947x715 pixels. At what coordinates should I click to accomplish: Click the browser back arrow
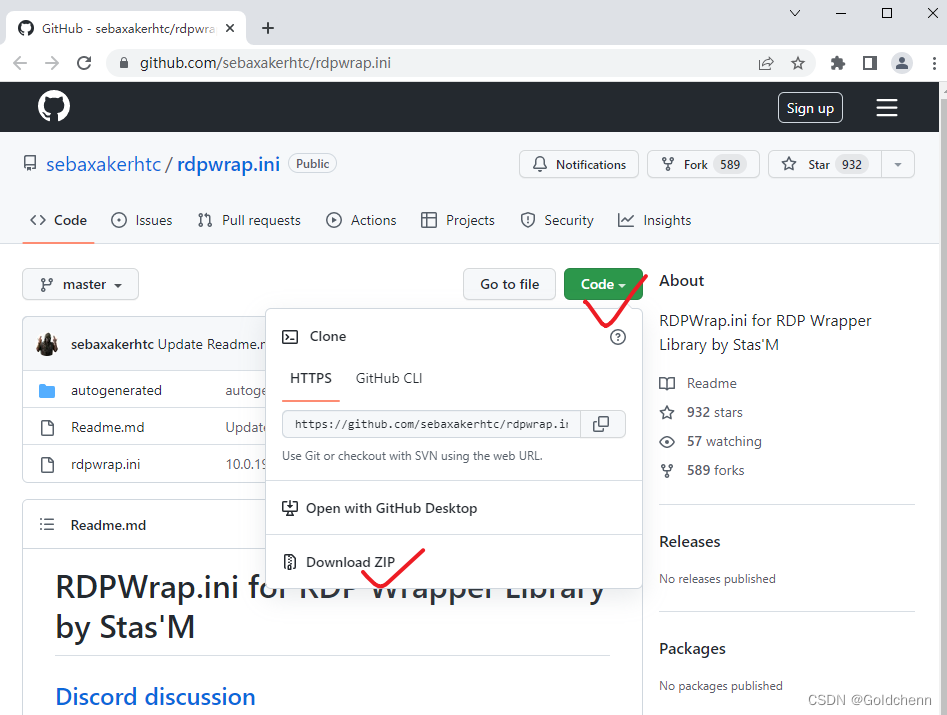(x=20, y=62)
